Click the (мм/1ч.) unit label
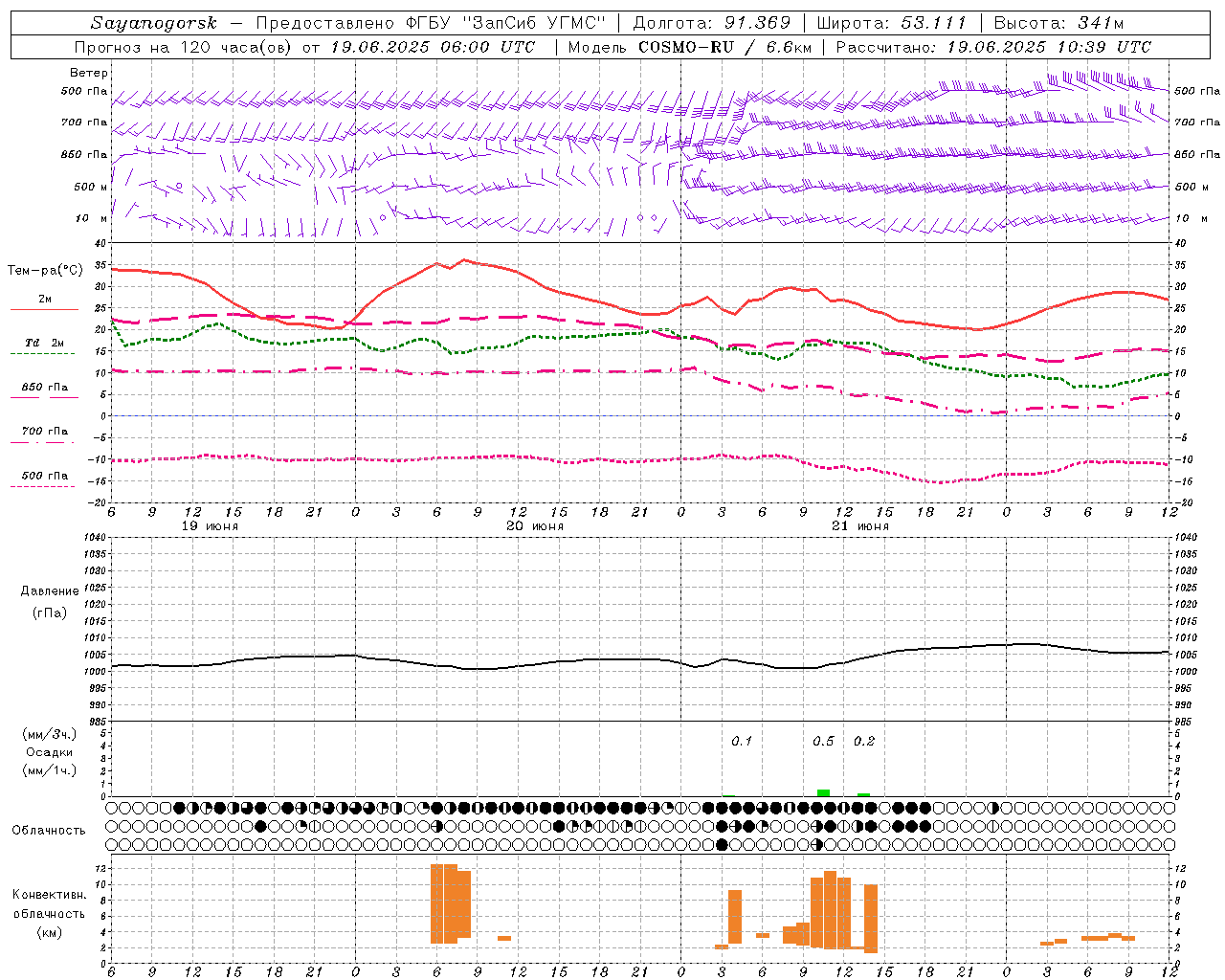Image resolution: width=1225 pixels, height=980 pixels. point(50,770)
